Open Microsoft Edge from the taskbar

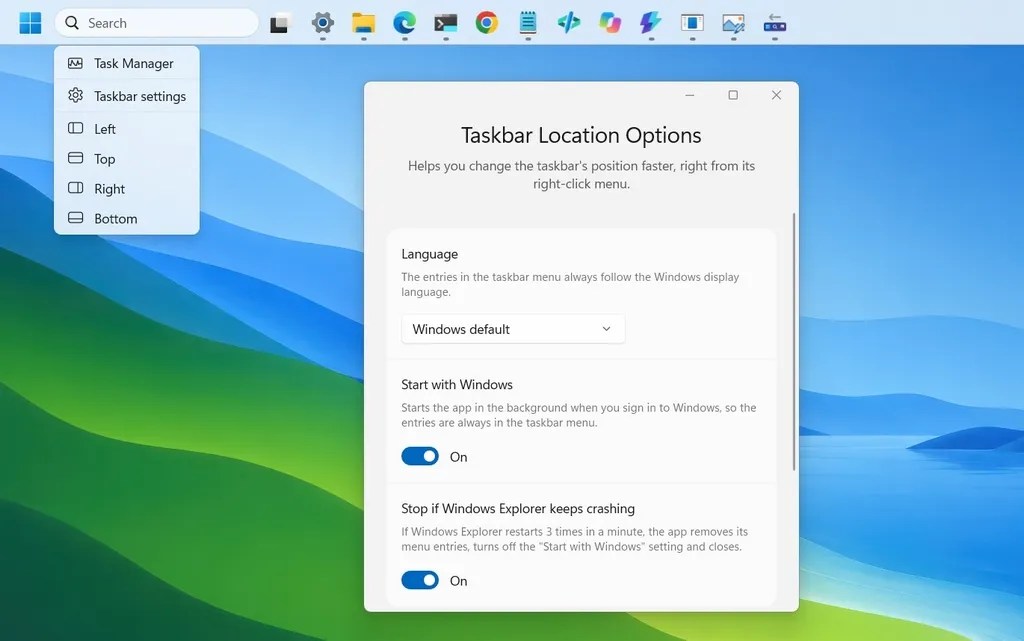pos(404,23)
